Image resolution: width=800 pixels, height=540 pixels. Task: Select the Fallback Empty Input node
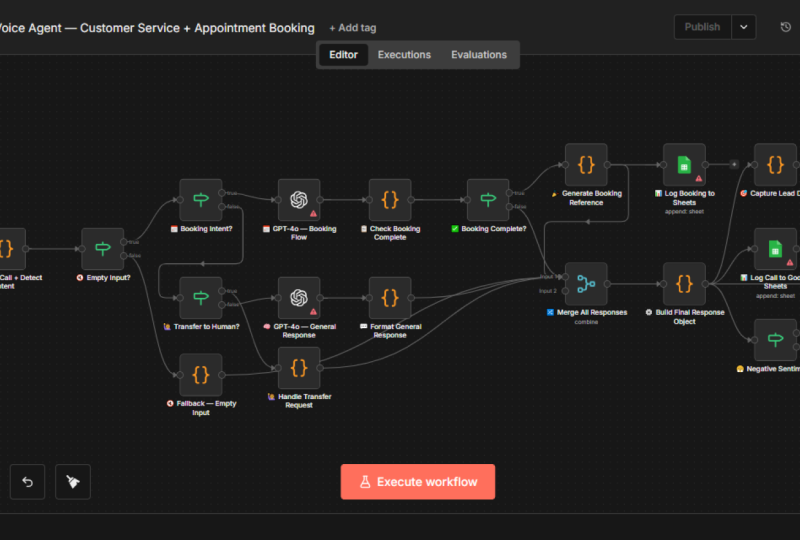point(201,375)
